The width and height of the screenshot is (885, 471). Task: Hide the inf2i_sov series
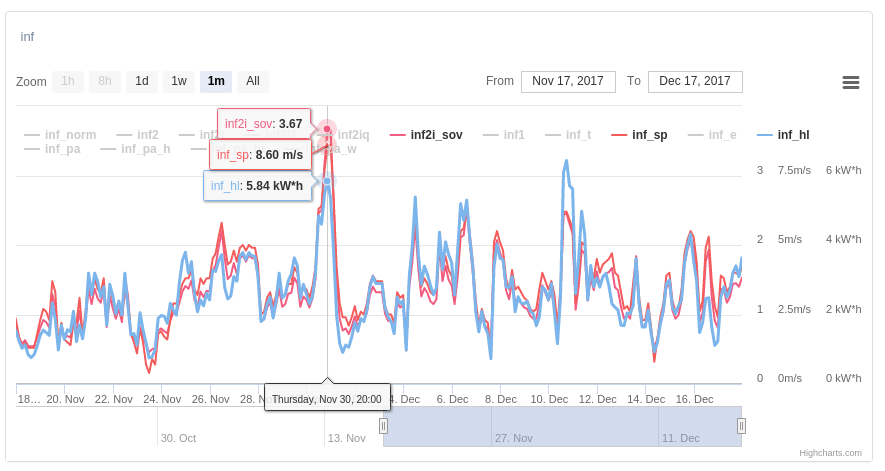(x=426, y=135)
